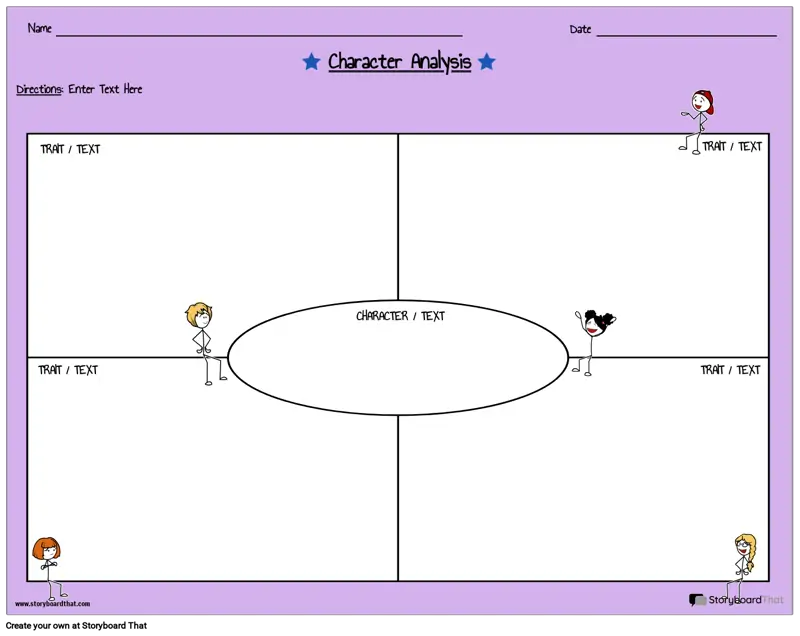Click the CHARACTER / TEXT label in the oval
The image size is (800, 636).
(x=400, y=316)
